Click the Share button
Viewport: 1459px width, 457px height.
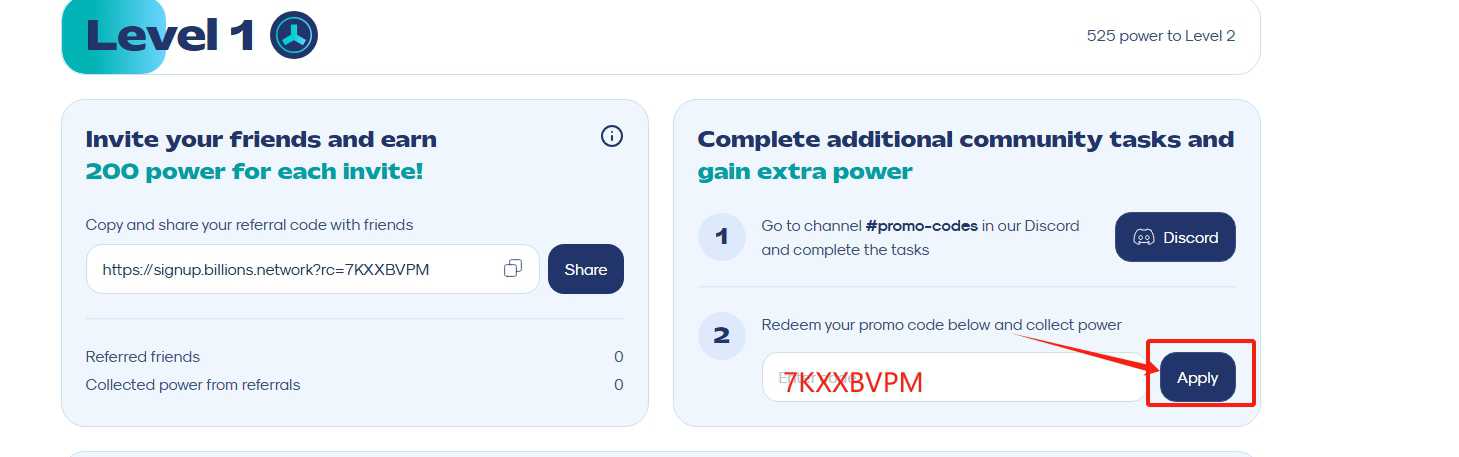[x=586, y=269]
